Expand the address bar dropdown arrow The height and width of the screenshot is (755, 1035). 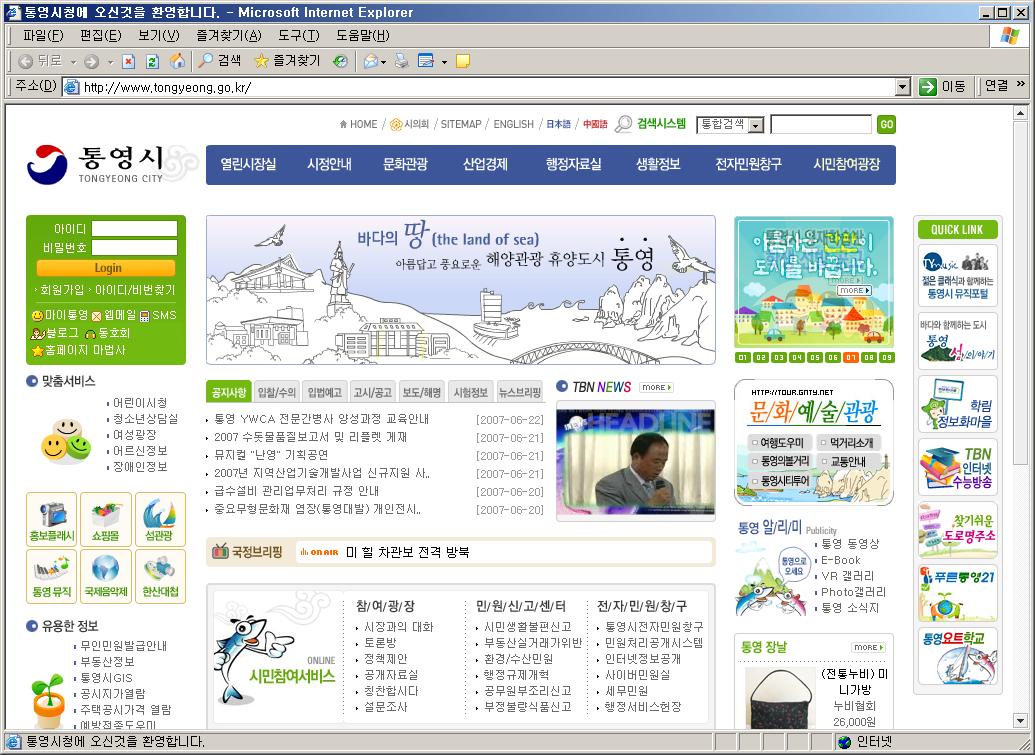pos(902,87)
